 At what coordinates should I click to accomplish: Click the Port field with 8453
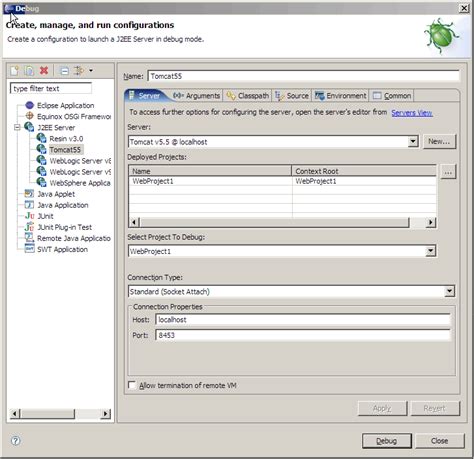tap(303, 335)
